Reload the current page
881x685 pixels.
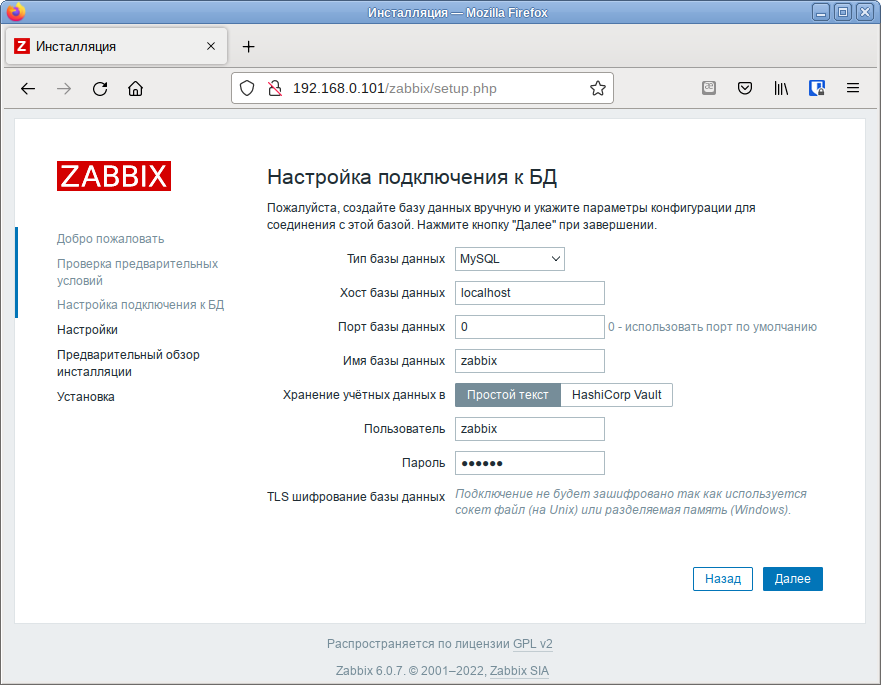coord(100,88)
